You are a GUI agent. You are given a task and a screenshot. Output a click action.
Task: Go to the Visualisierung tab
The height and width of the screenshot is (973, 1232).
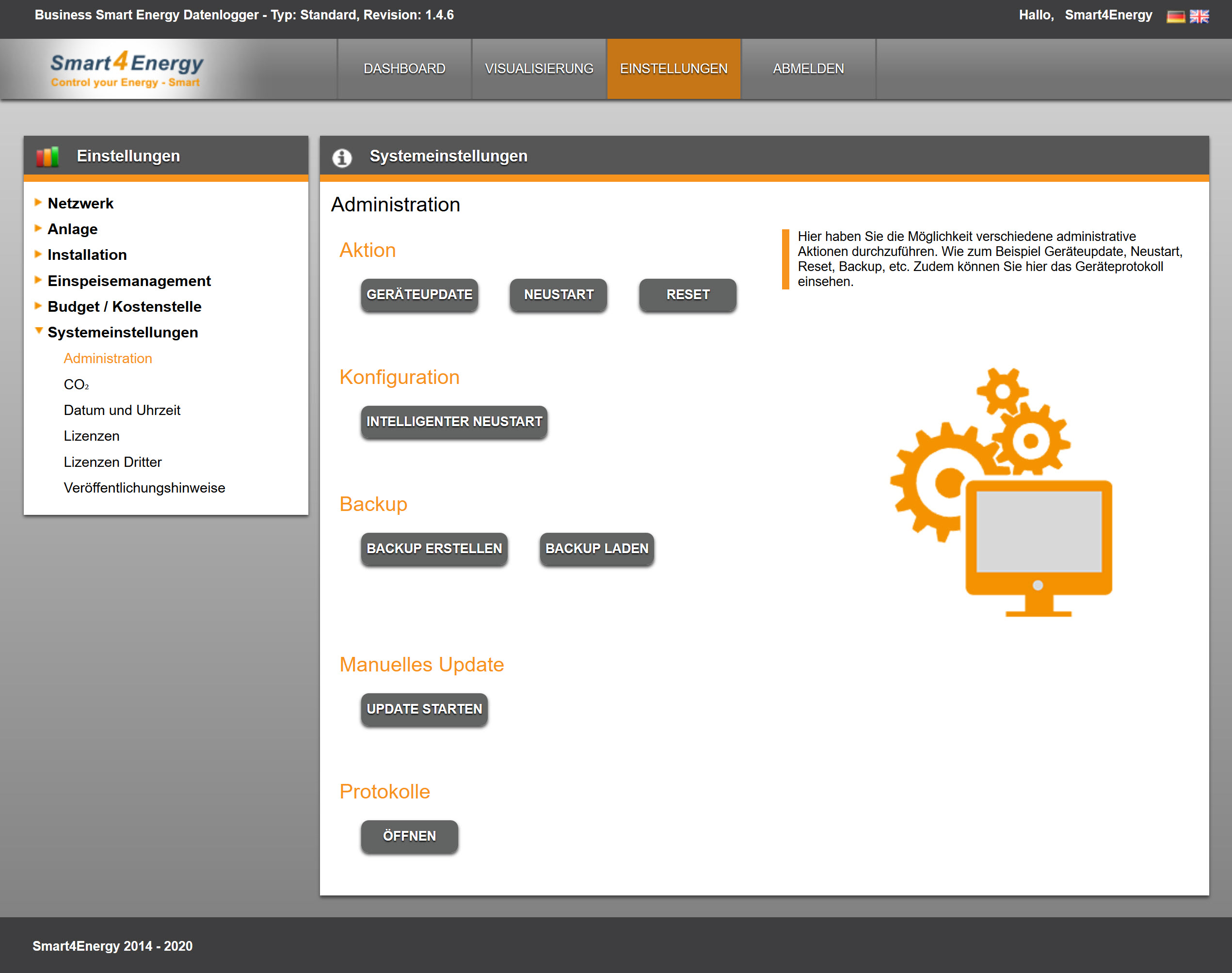tap(539, 69)
